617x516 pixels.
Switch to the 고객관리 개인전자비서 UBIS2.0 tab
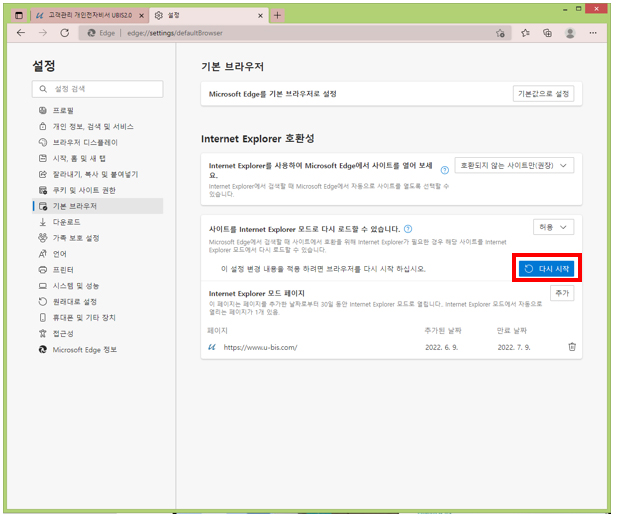89,15
